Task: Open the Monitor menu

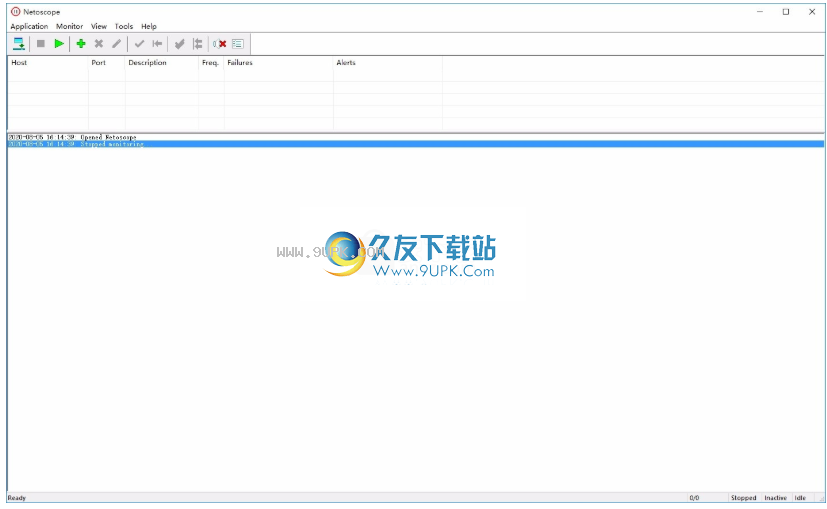Action: tap(70, 26)
